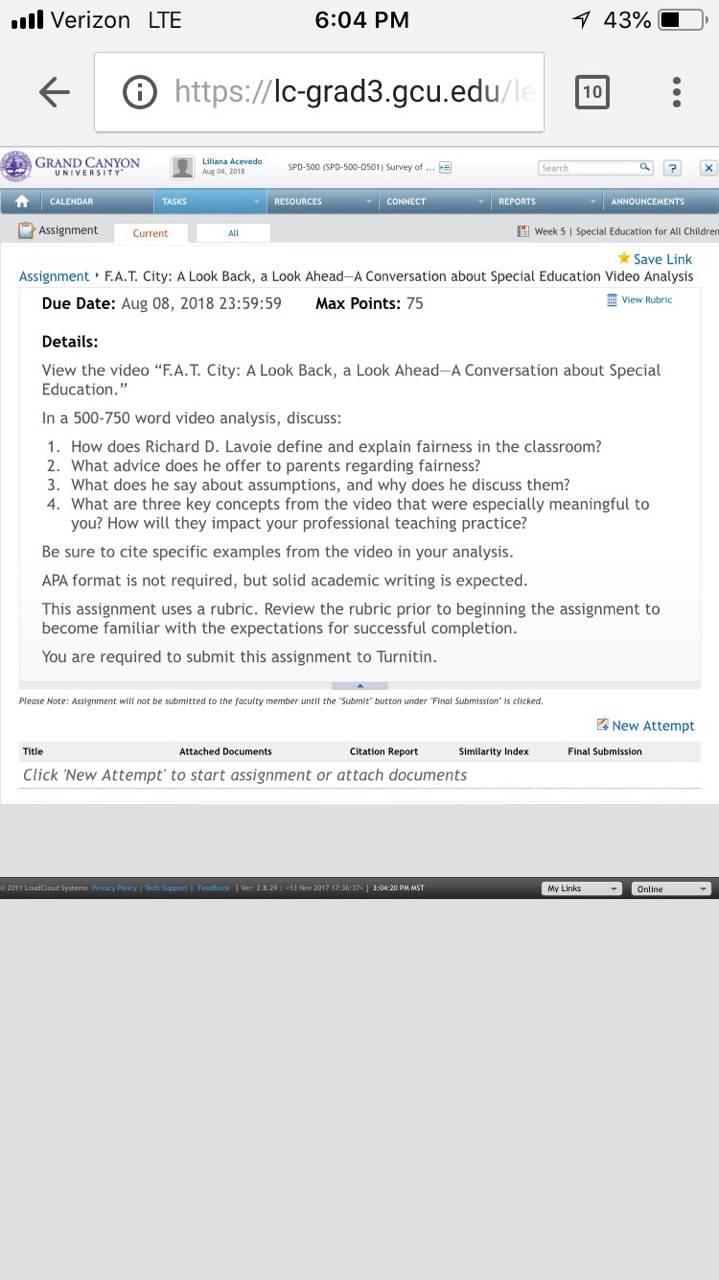The height and width of the screenshot is (1280, 719).
Task: Collapse the assignment details panel arrow
Action: point(359,685)
